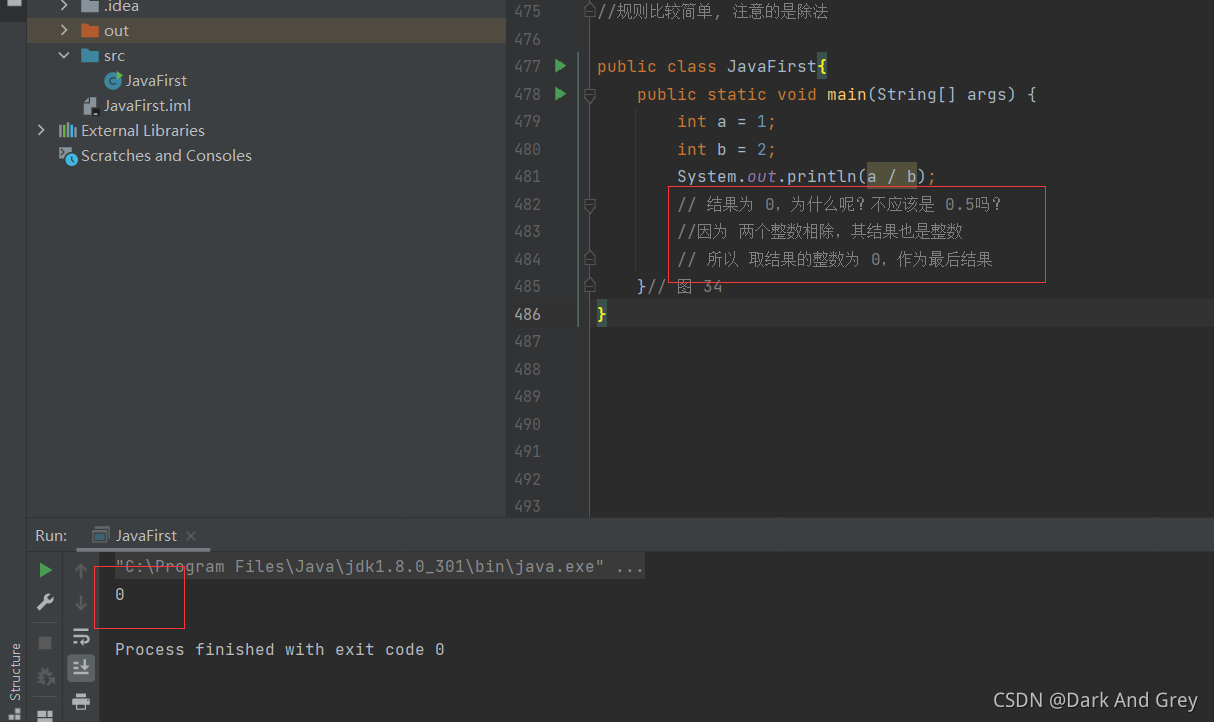Toggle soft-wrap in Run console
Image resolution: width=1214 pixels, height=722 pixels.
[x=81, y=636]
